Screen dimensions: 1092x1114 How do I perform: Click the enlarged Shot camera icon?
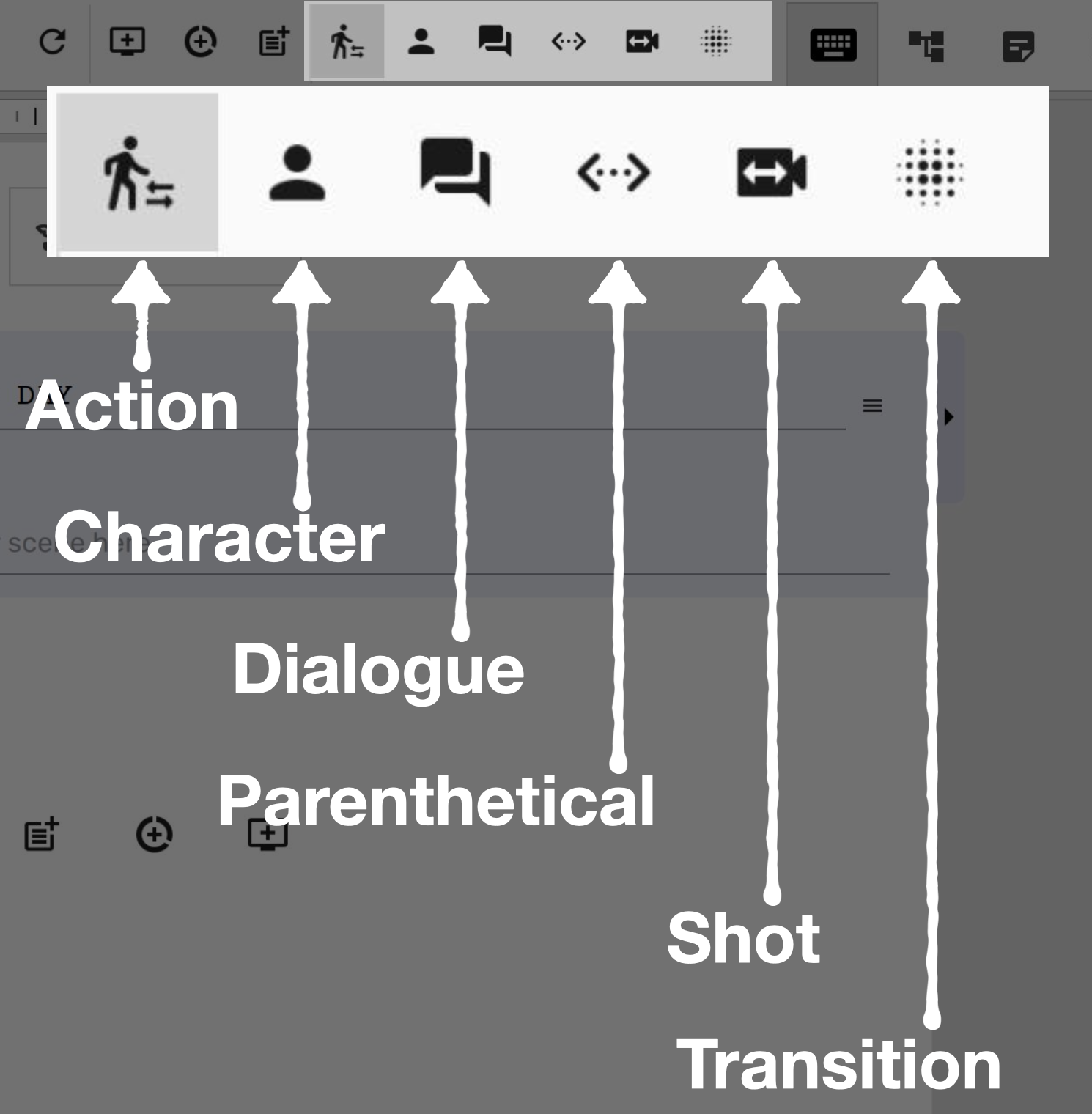(x=771, y=173)
